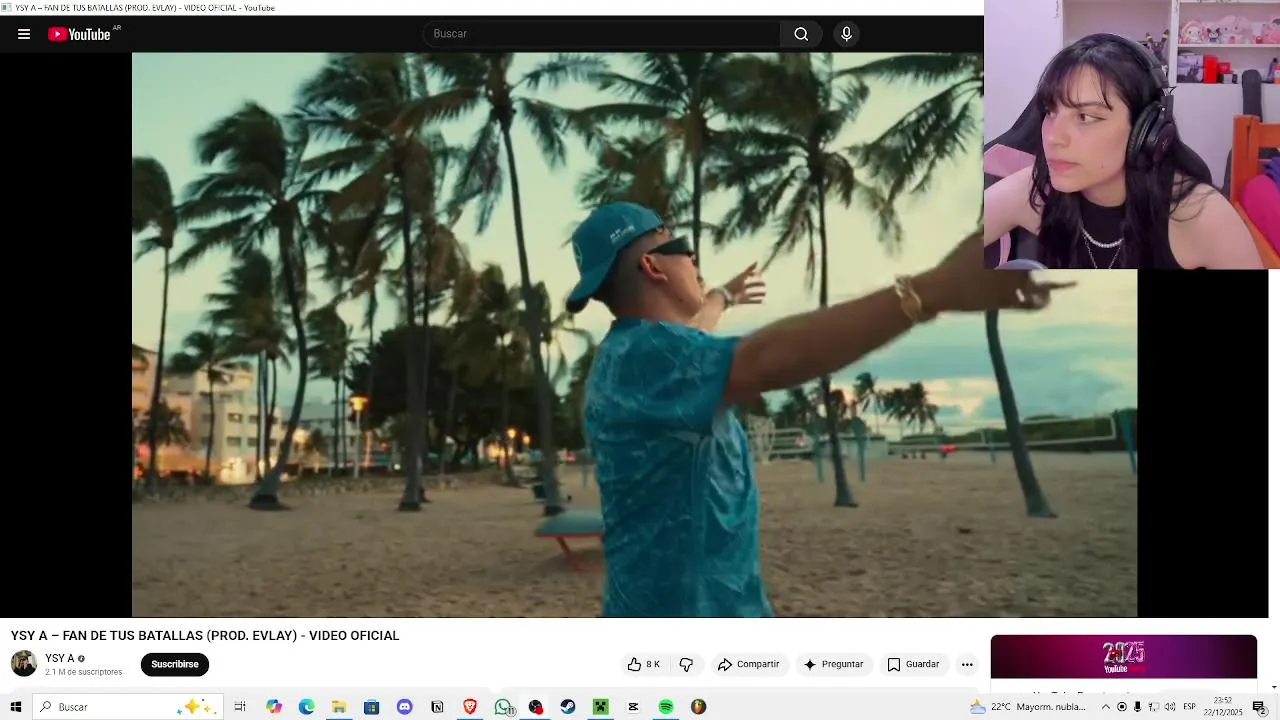Open the weather widget showing 22°C
The image size is (1280, 720).
(1028, 707)
